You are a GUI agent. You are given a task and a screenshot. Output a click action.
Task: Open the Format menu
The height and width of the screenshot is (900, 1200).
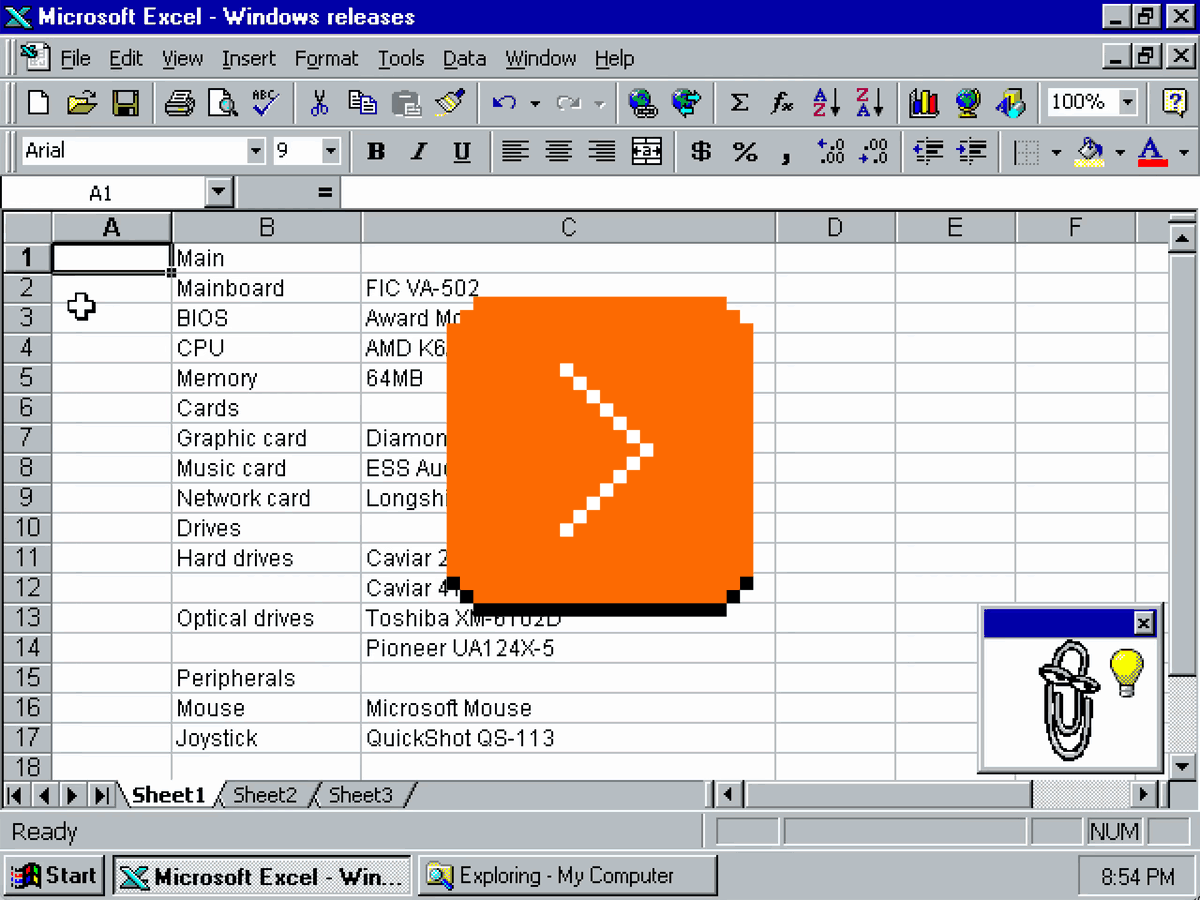pos(326,59)
